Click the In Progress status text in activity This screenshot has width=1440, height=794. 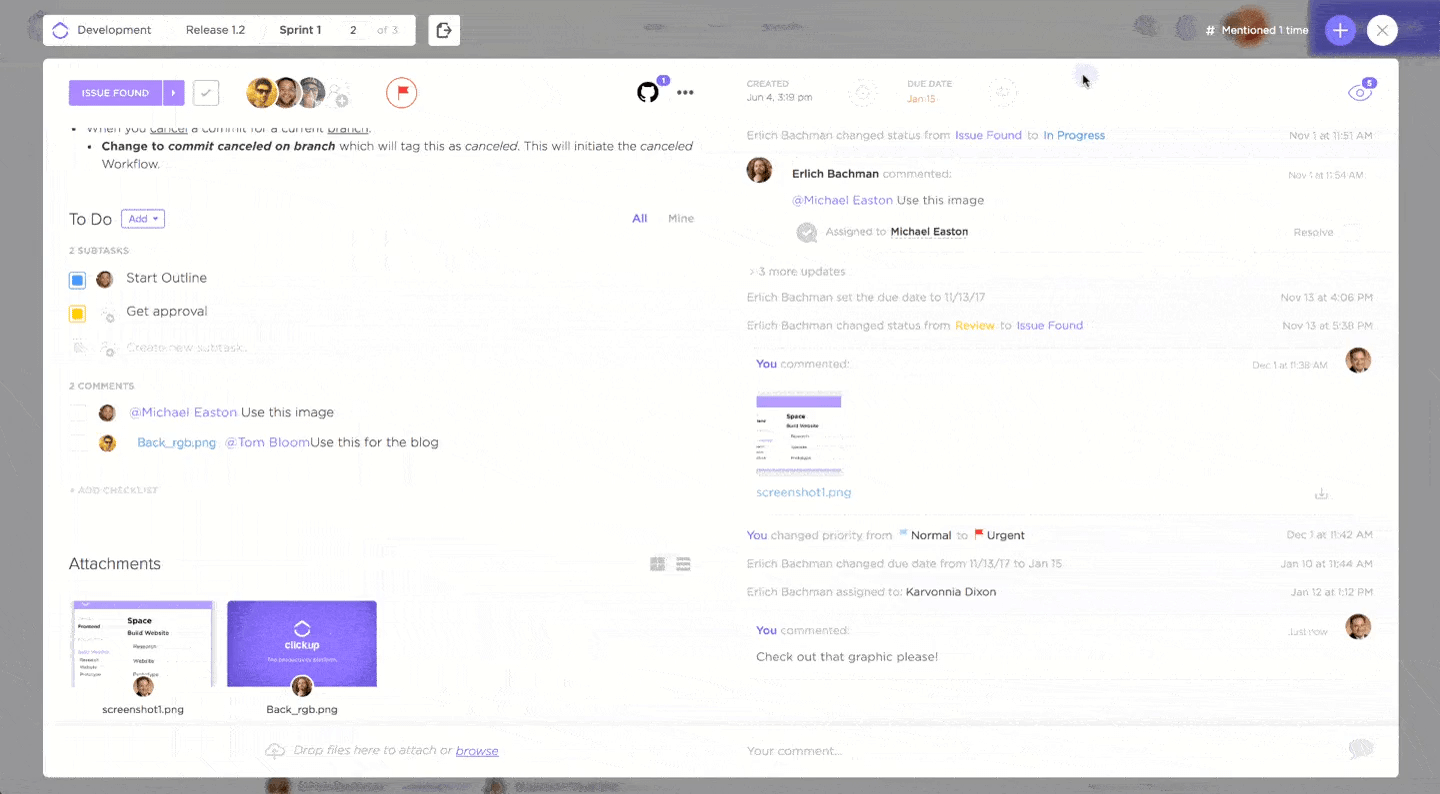pyautogui.click(x=1074, y=136)
